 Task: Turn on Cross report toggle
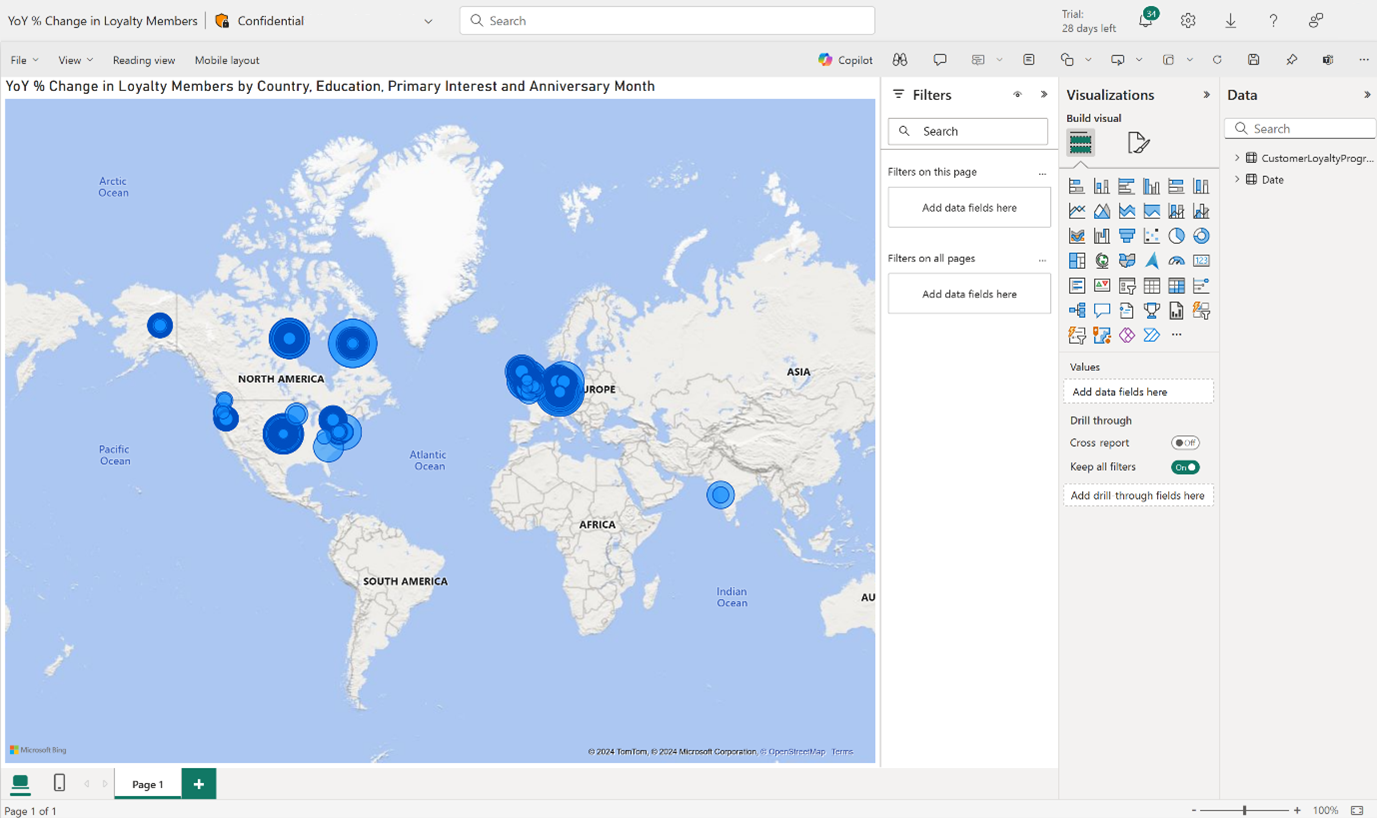point(1185,443)
